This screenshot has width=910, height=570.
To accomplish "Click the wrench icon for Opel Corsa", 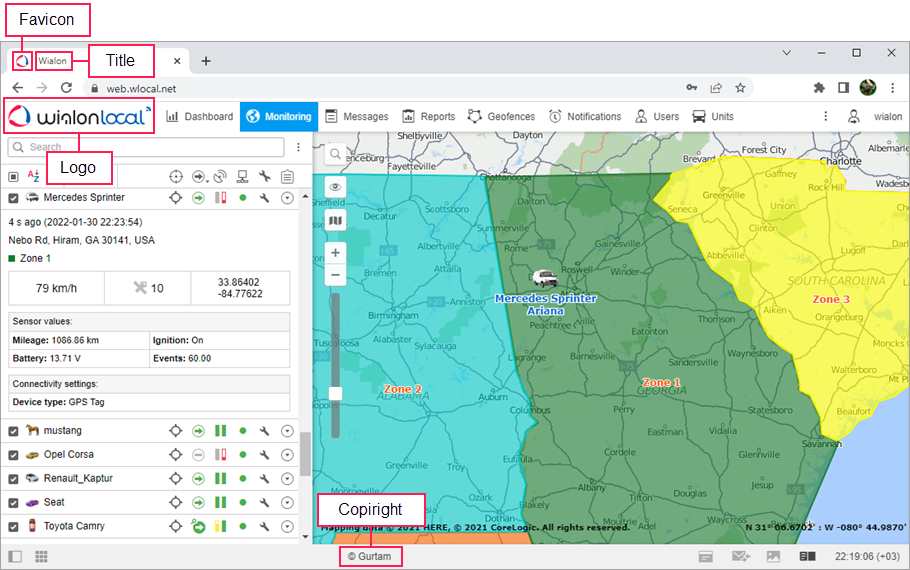I will point(265,455).
